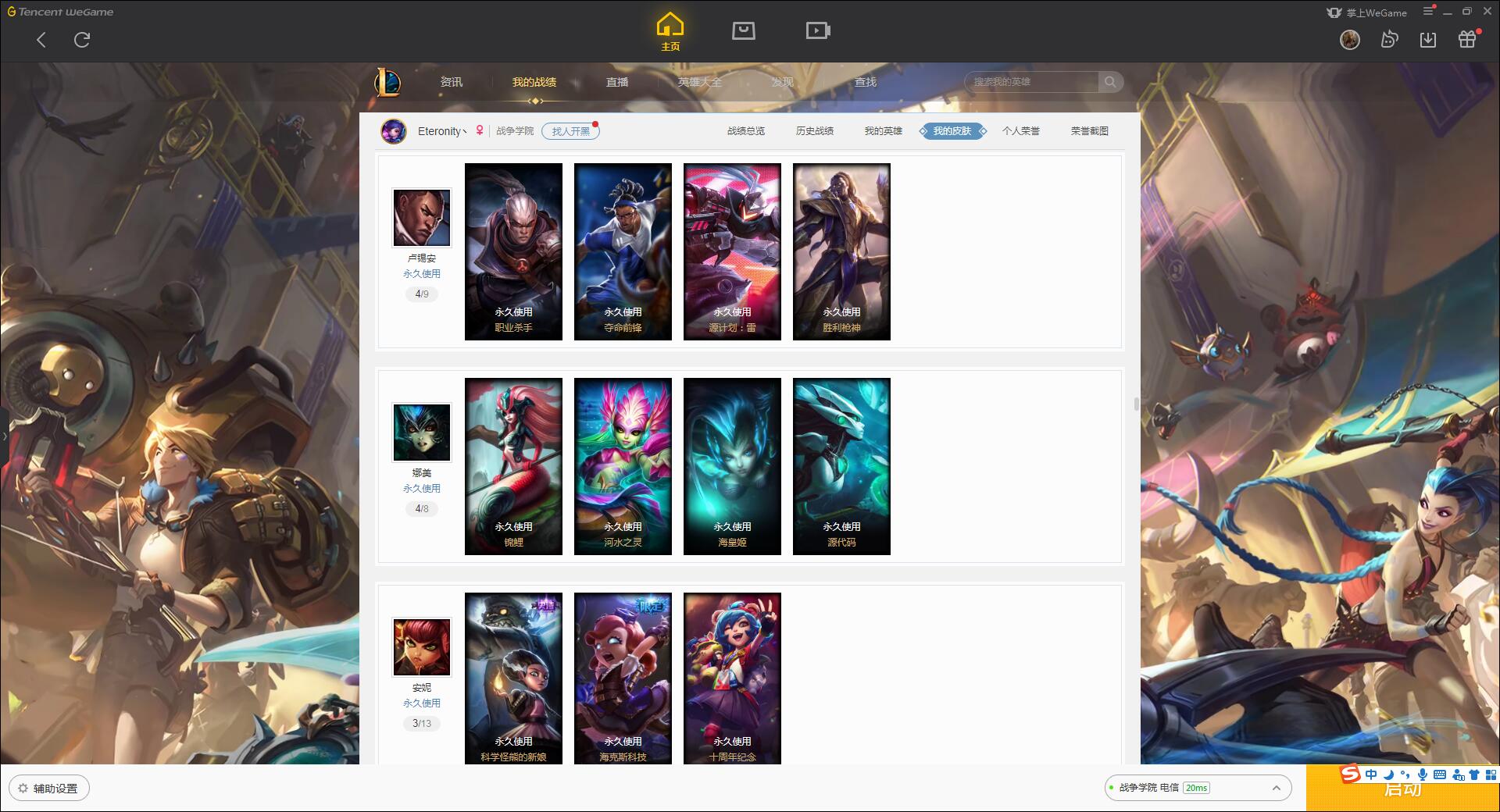The image size is (1500, 812).
Task: Click the 搜索我的英雄 search field
Action: [1031, 82]
